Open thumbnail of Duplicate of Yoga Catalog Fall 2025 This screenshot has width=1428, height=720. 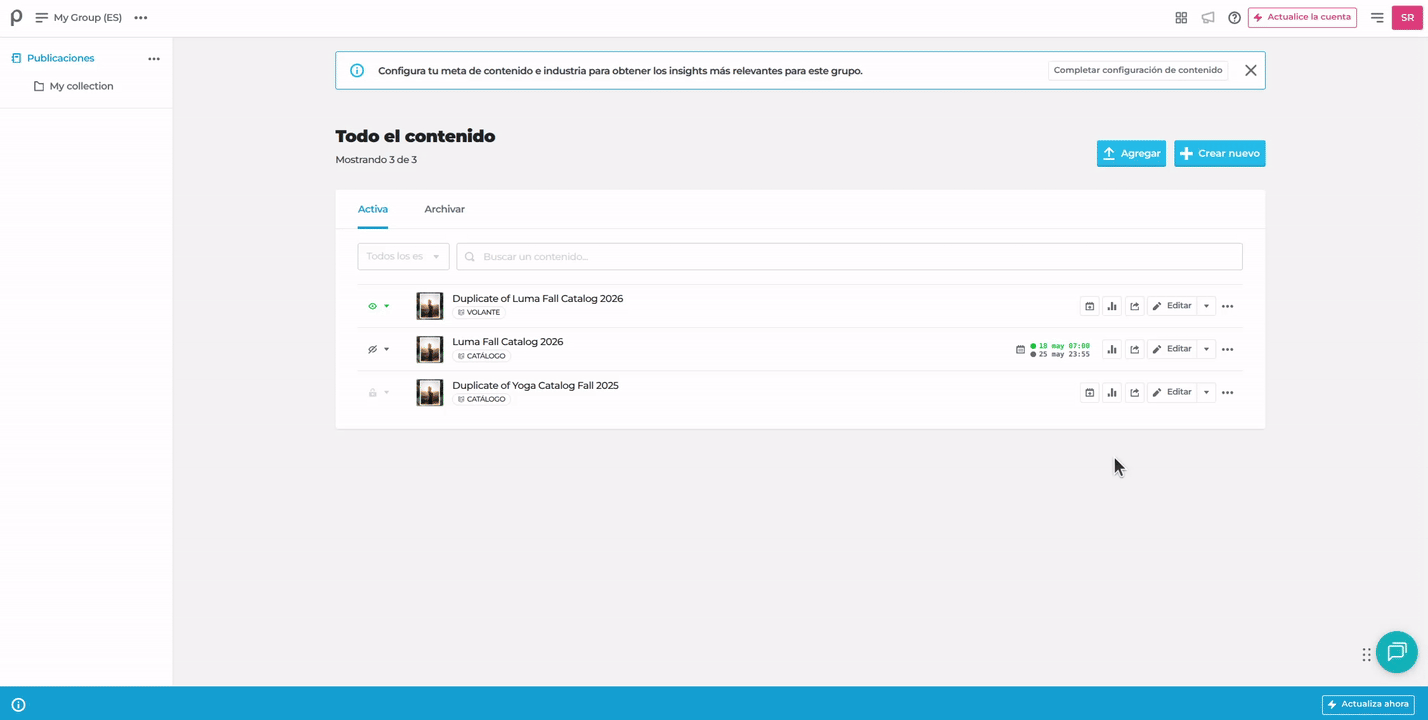coord(430,392)
